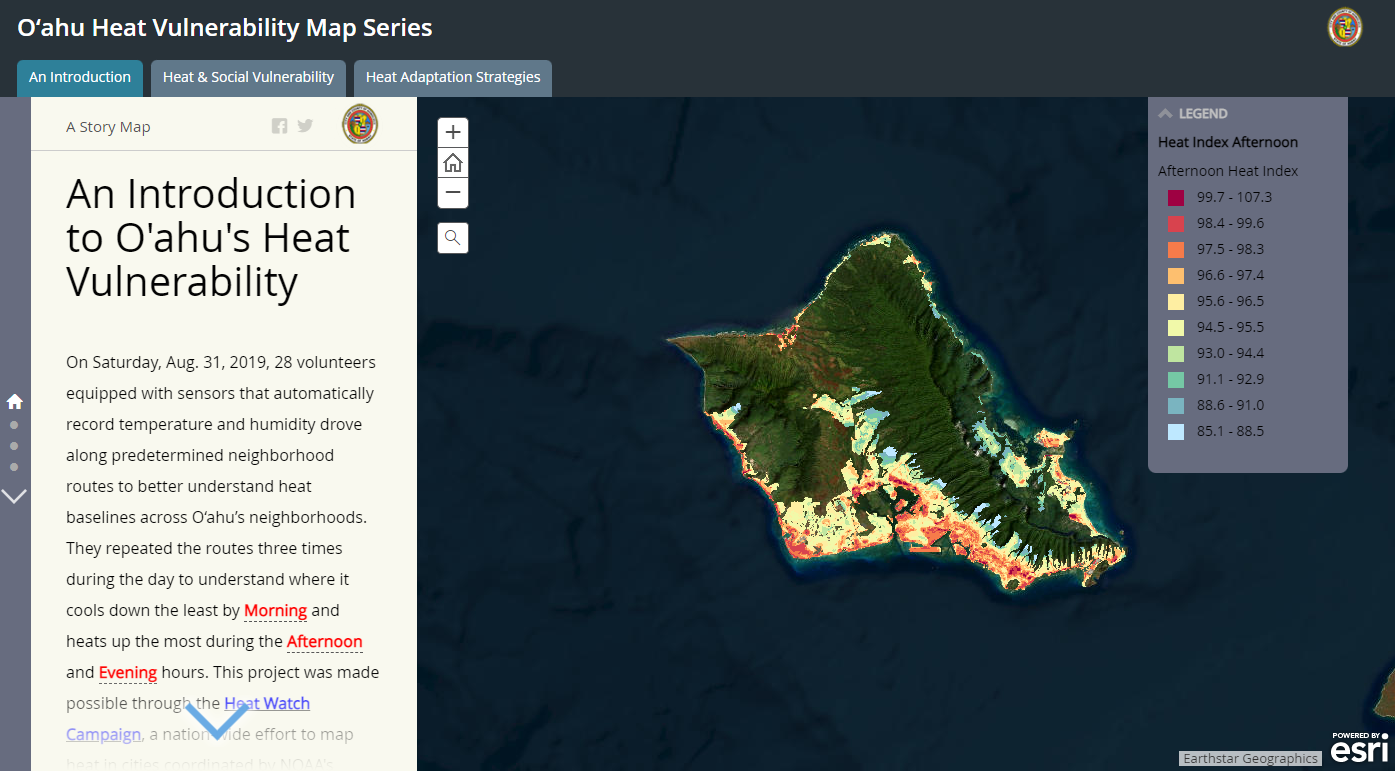This screenshot has height=771, width=1395.
Task: Click the Afternoon Heat Index layer label
Action: click(x=1228, y=171)
